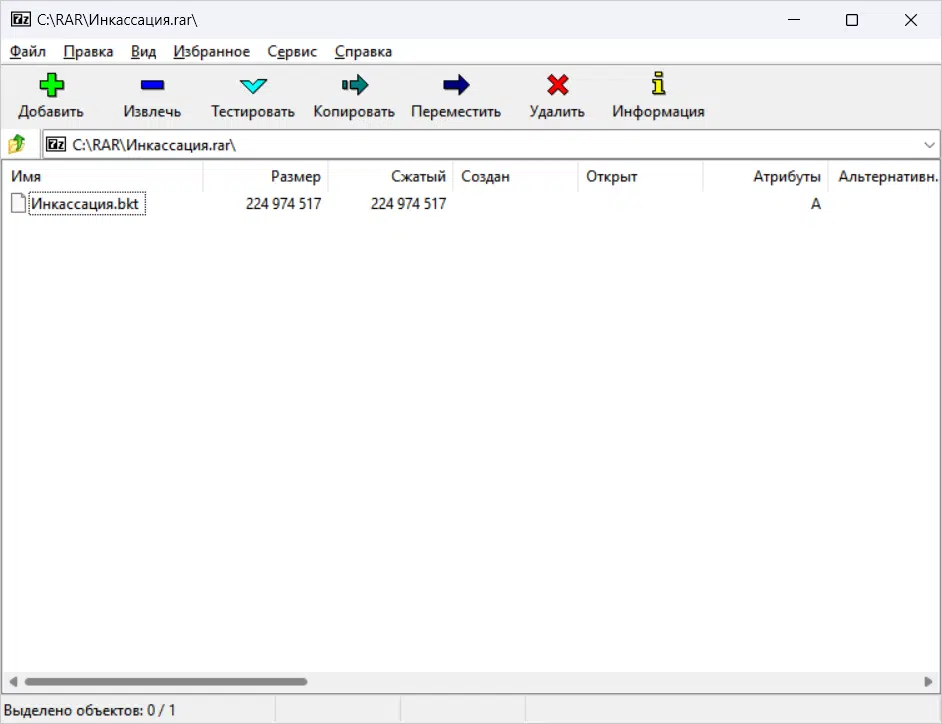Click the horizontal scrollbar thumb
Viewport: 942px width, 724px height.
[x=165, y=682]
